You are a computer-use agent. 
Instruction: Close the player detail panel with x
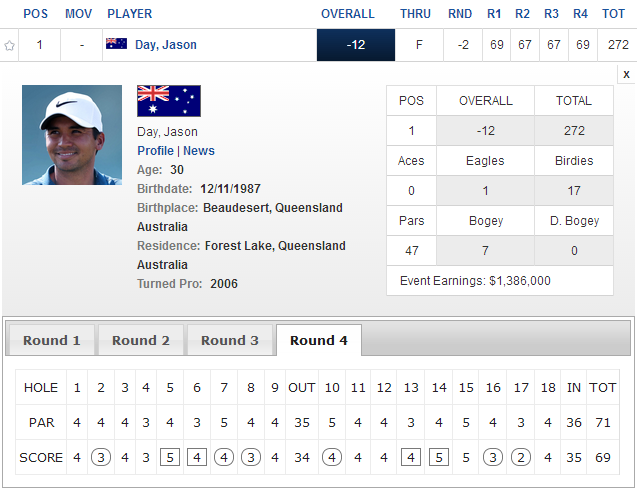[x=626, y=75]
